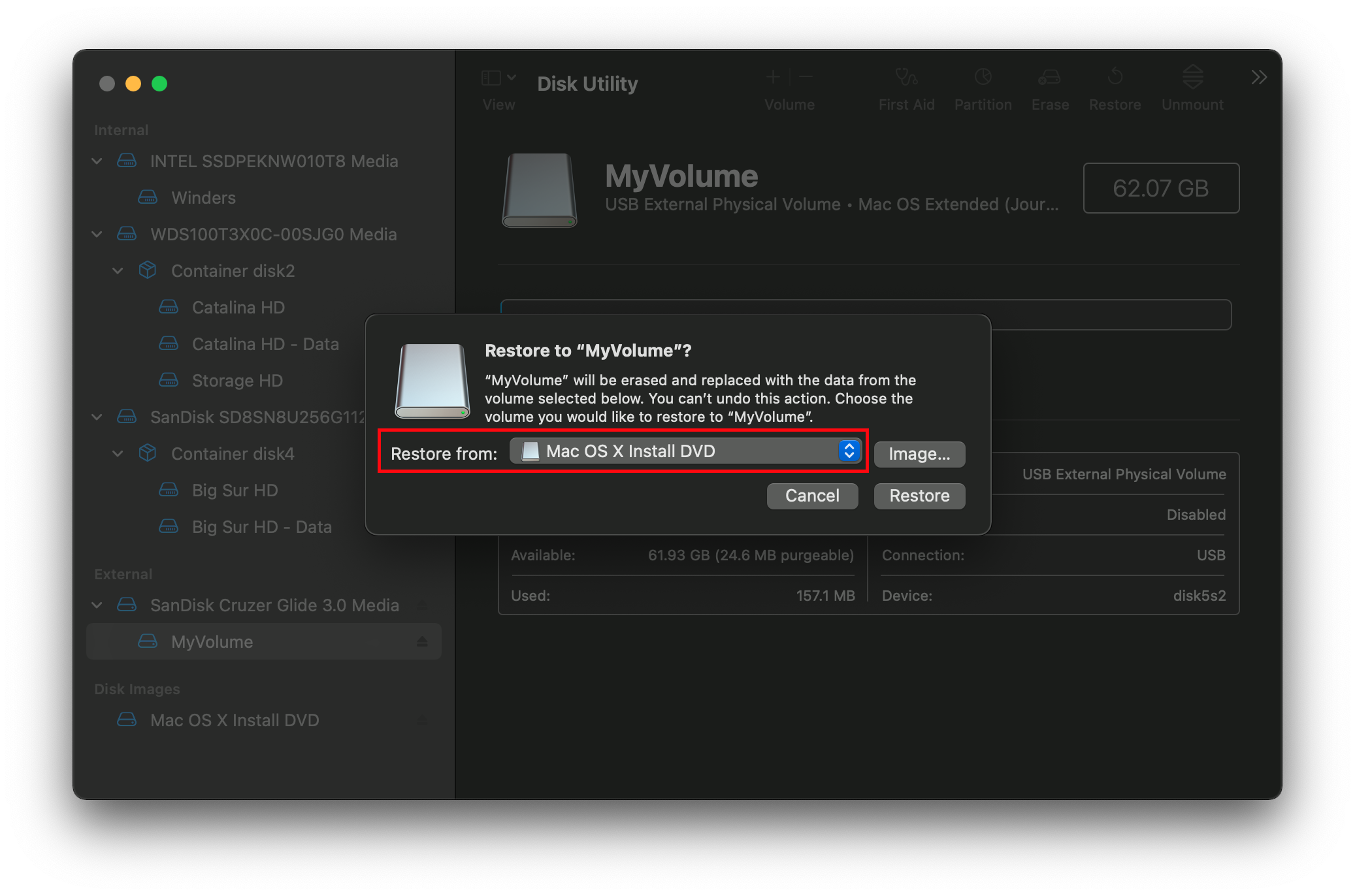The image size is (1355, 896).
Task: Click Restore button to confirm restore
Action: (919, 495)
